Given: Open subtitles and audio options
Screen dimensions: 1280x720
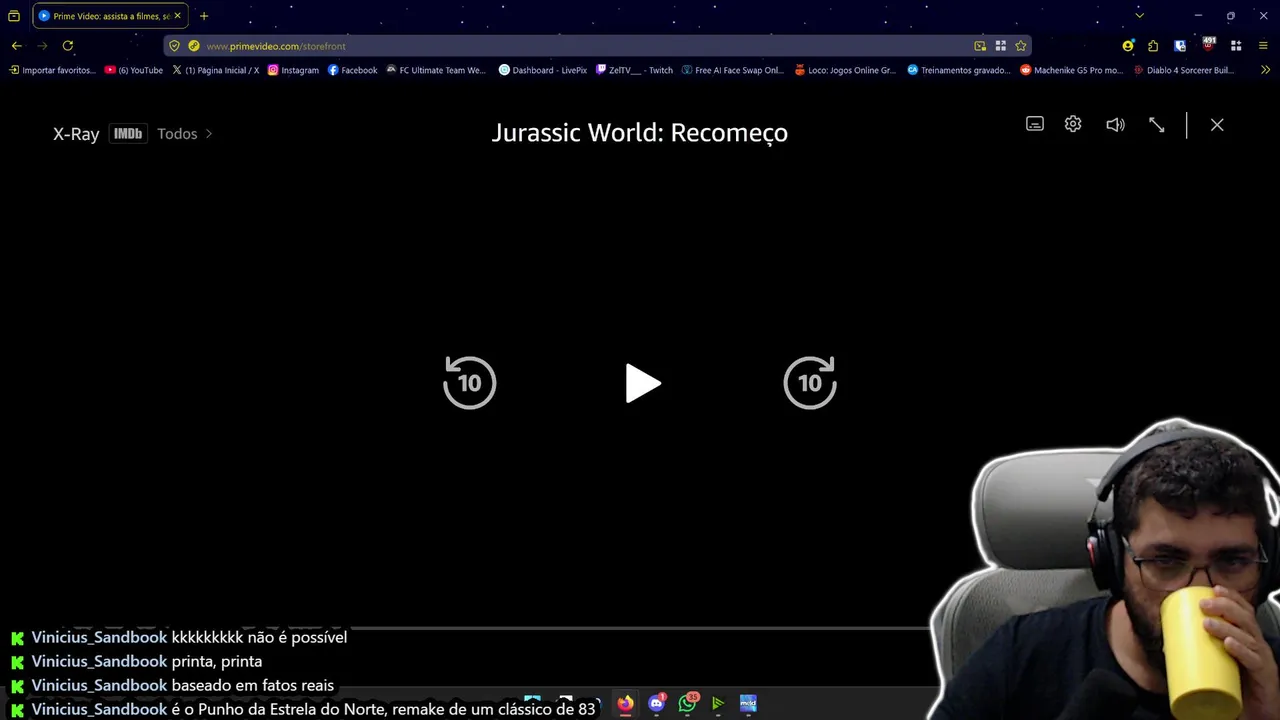Looking at the screenshot, I should pos(1035,124).
